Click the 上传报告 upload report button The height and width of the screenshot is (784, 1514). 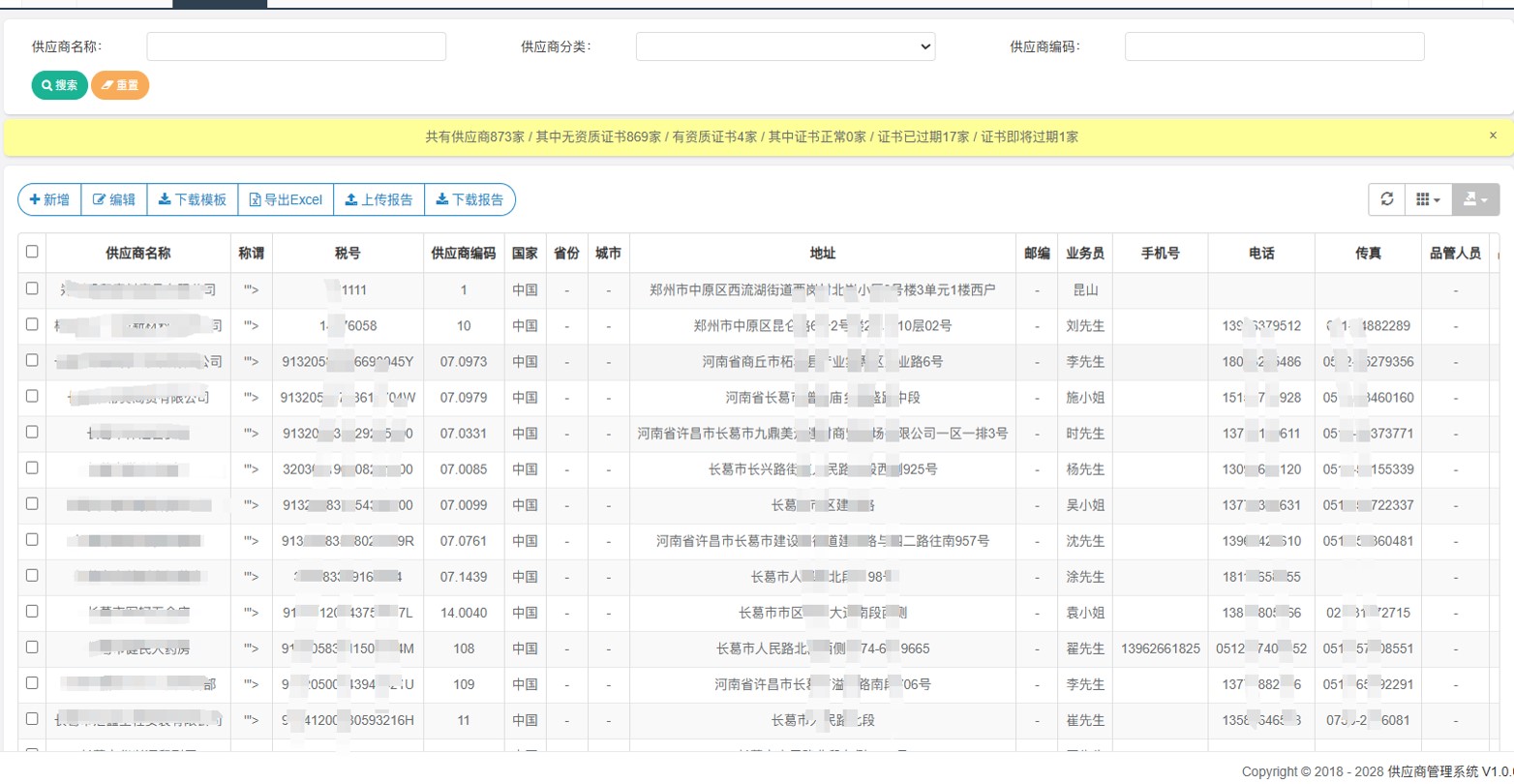[x=379, y=199]
